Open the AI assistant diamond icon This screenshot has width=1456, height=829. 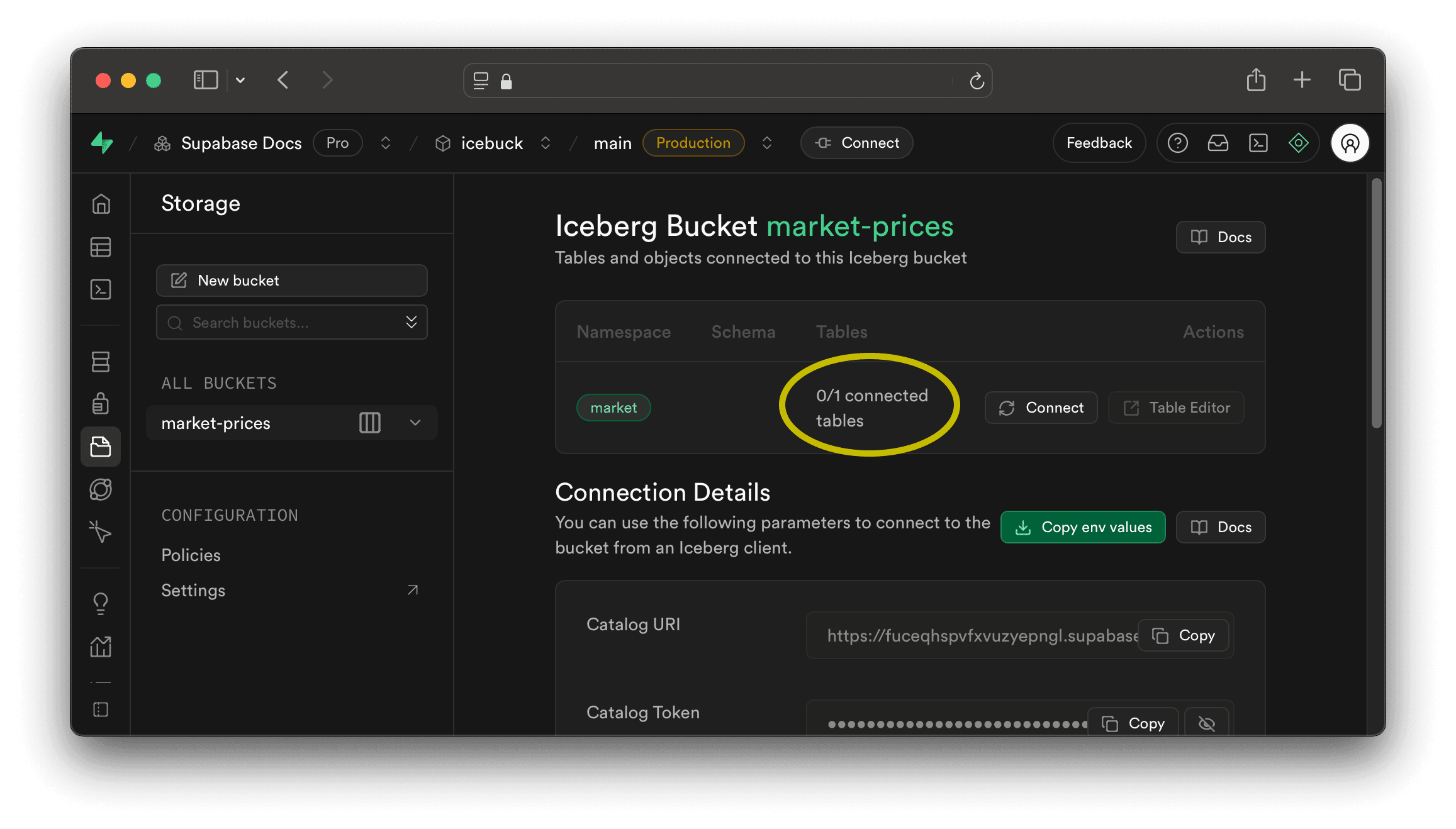[1299, 143]
